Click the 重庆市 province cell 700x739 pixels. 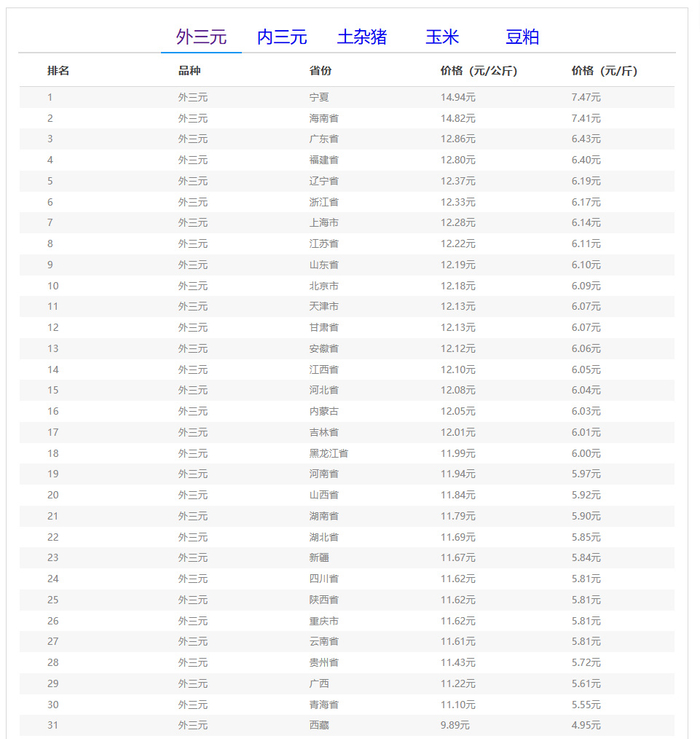point(324,621)
